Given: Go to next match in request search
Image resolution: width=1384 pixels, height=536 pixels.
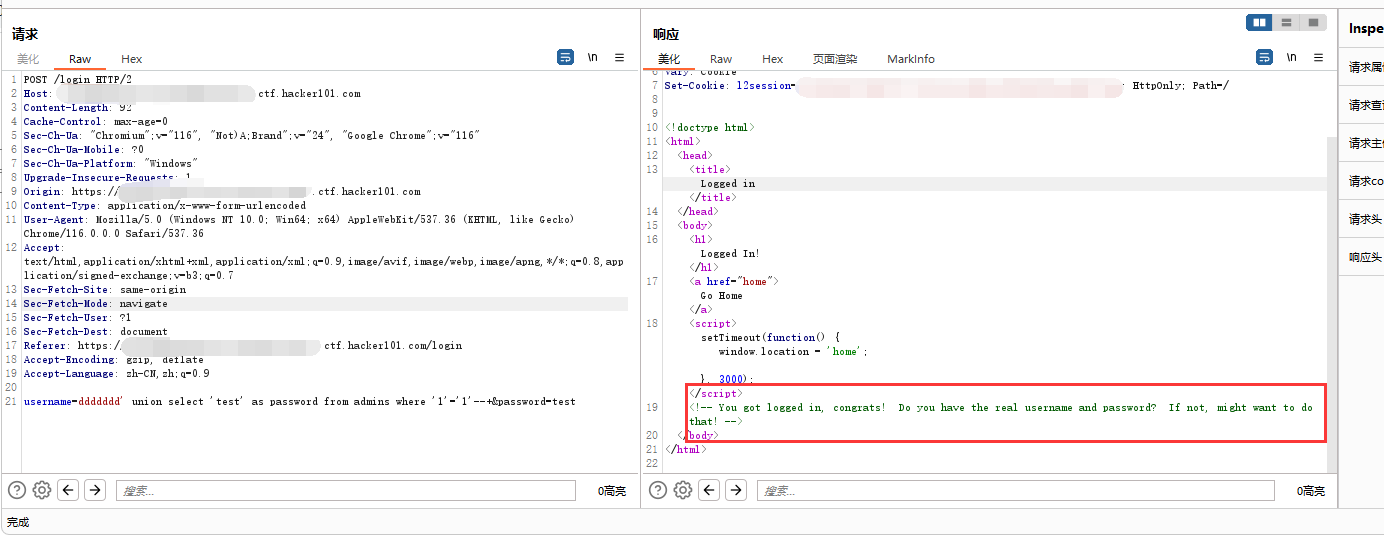Looking at the screenshot, I should (95, 490).
